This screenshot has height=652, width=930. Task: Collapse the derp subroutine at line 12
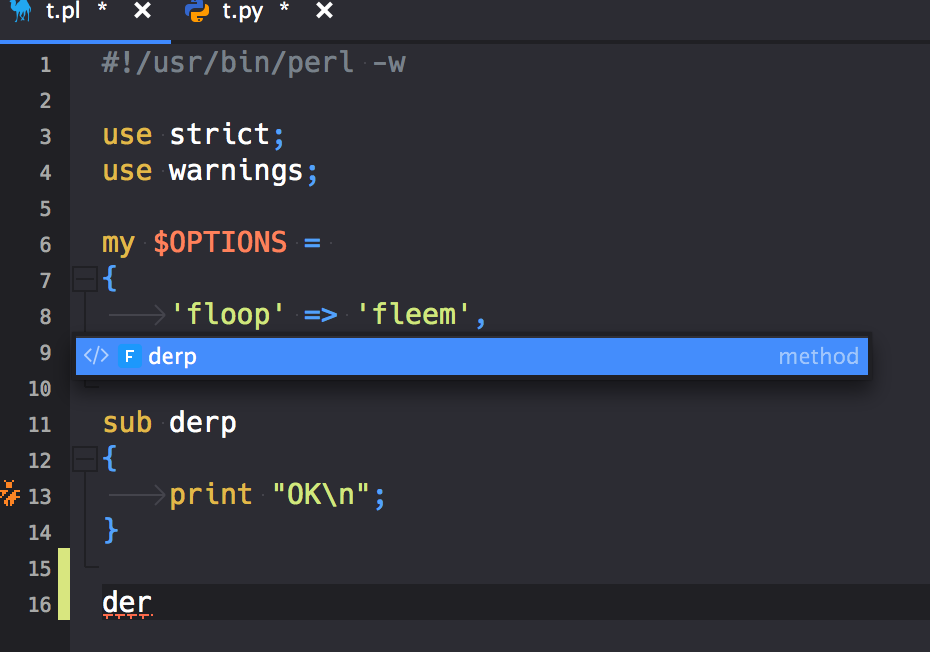point(85,458)
